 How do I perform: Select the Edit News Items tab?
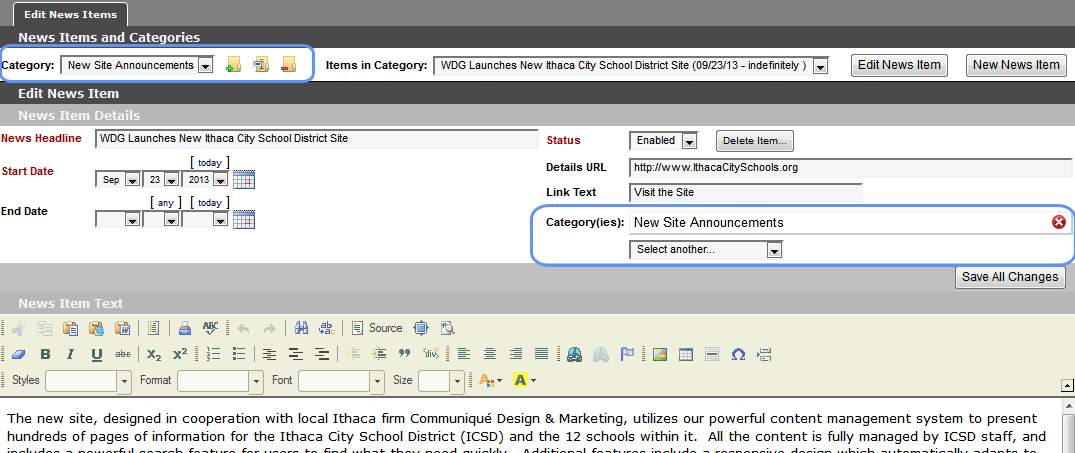pyautogui.click(x=71, y=14)
